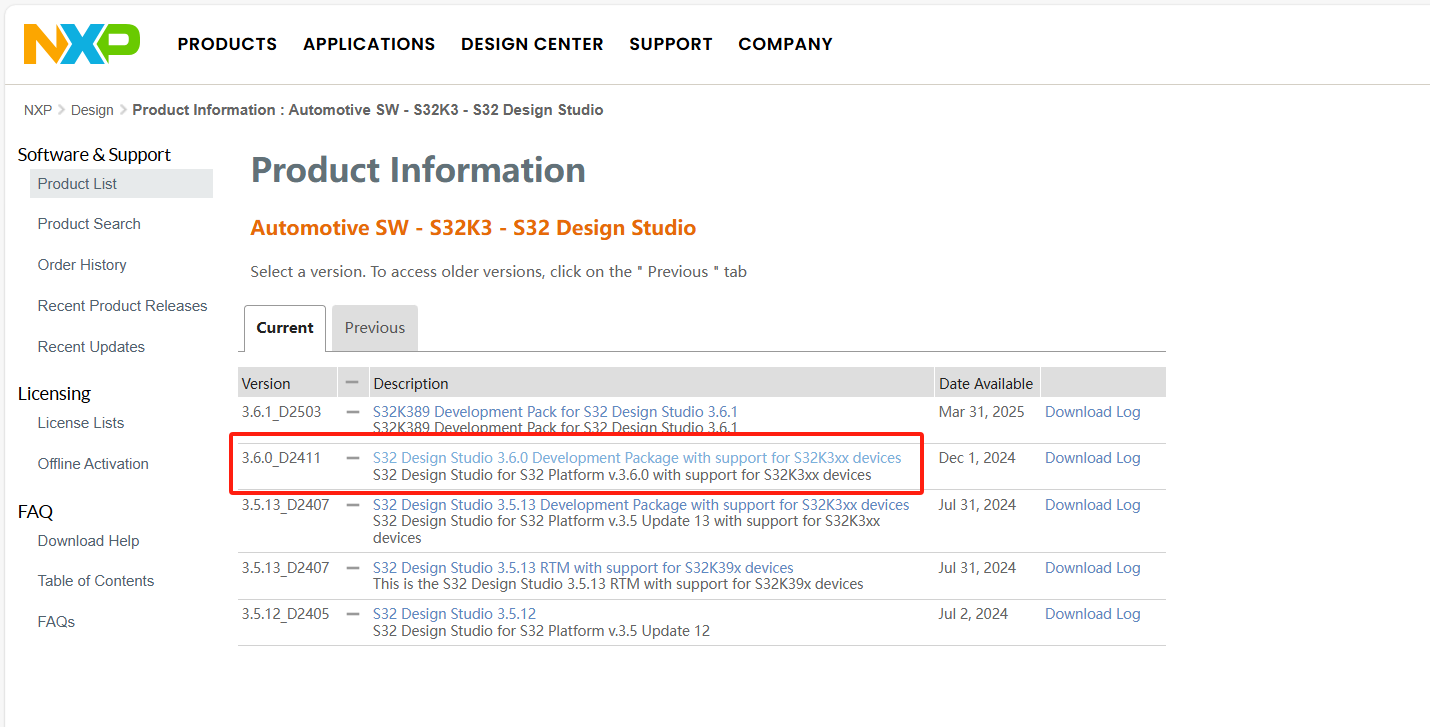Switch to the Current tab
Screen dimensions: 1430x727
coord(285,328)
